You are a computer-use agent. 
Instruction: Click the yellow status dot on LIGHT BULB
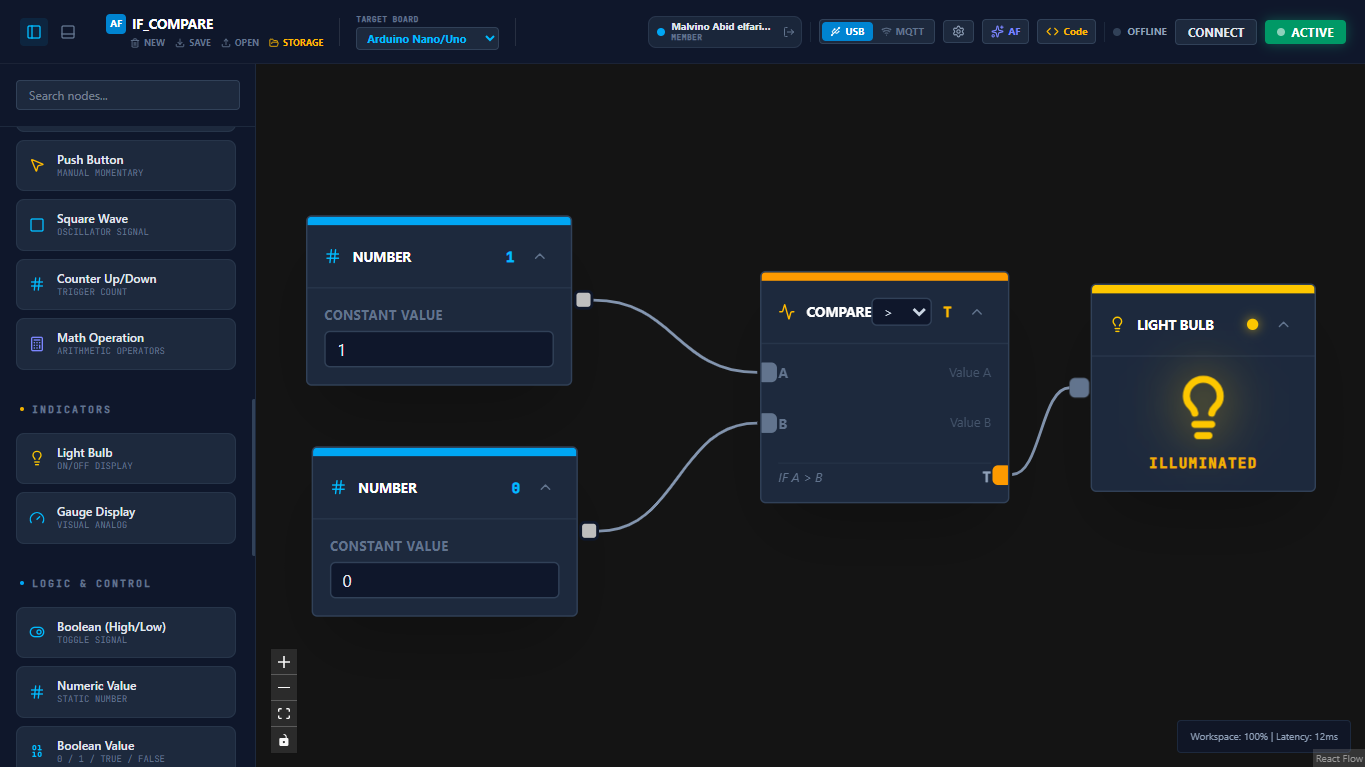point(1252,325)
